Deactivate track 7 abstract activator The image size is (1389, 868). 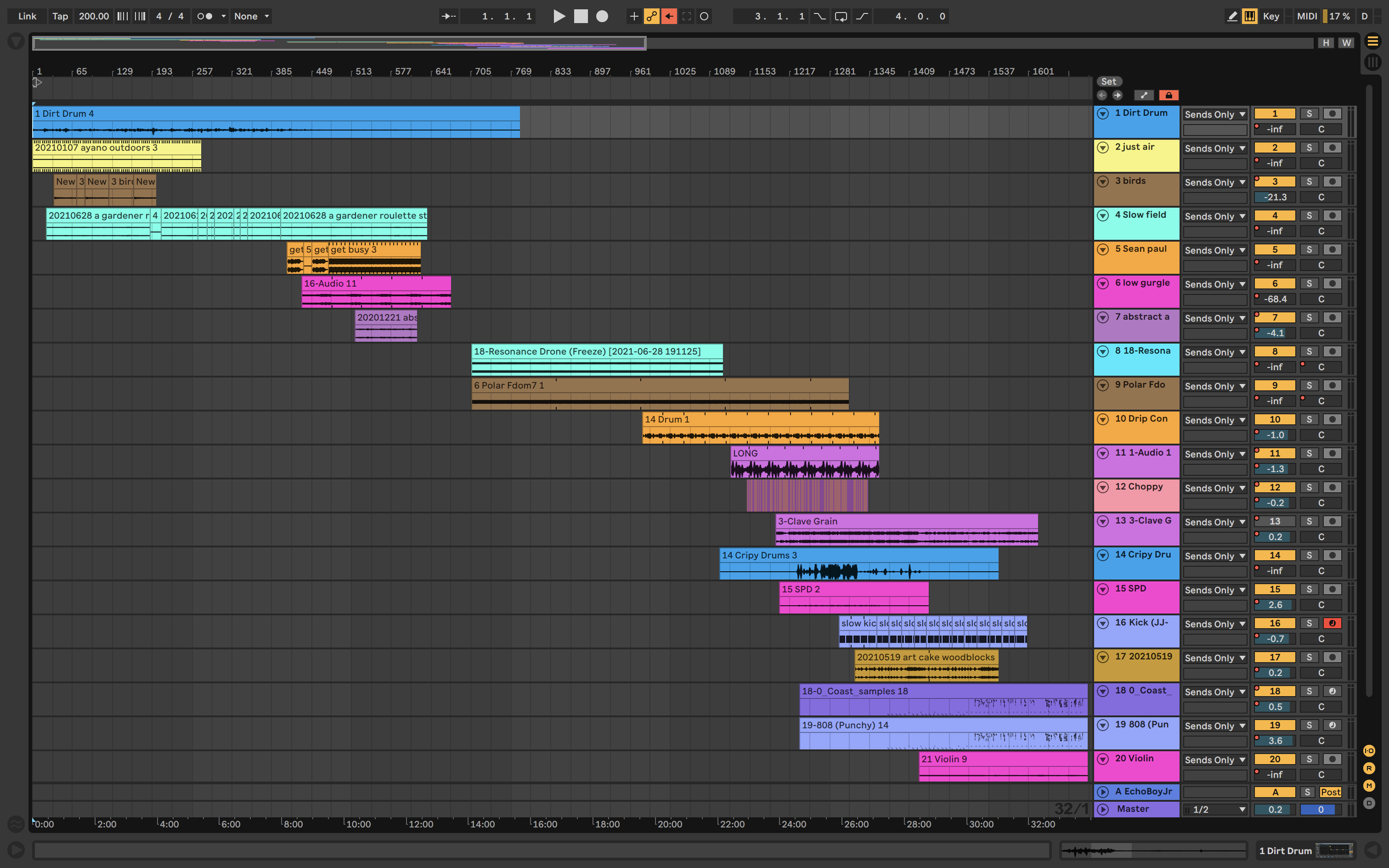coord(1274,318)
